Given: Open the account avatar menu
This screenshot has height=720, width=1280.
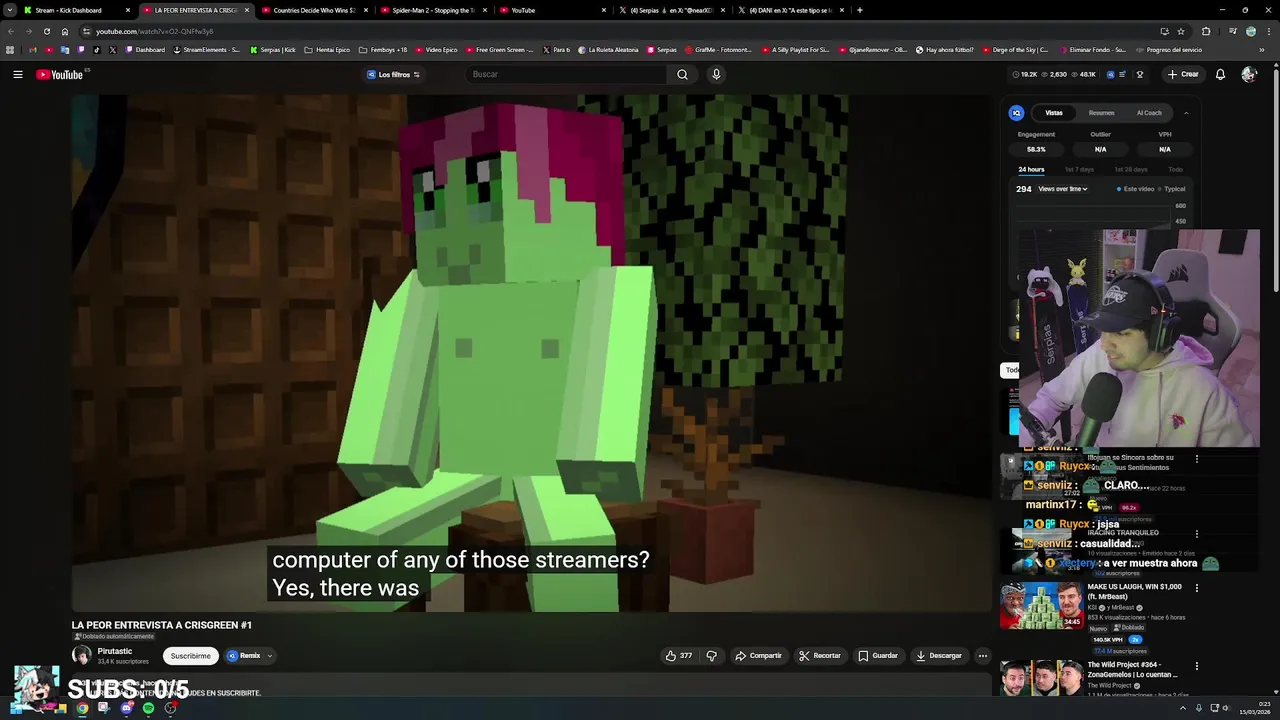Looking at the screenshot, I should 1248,74.
